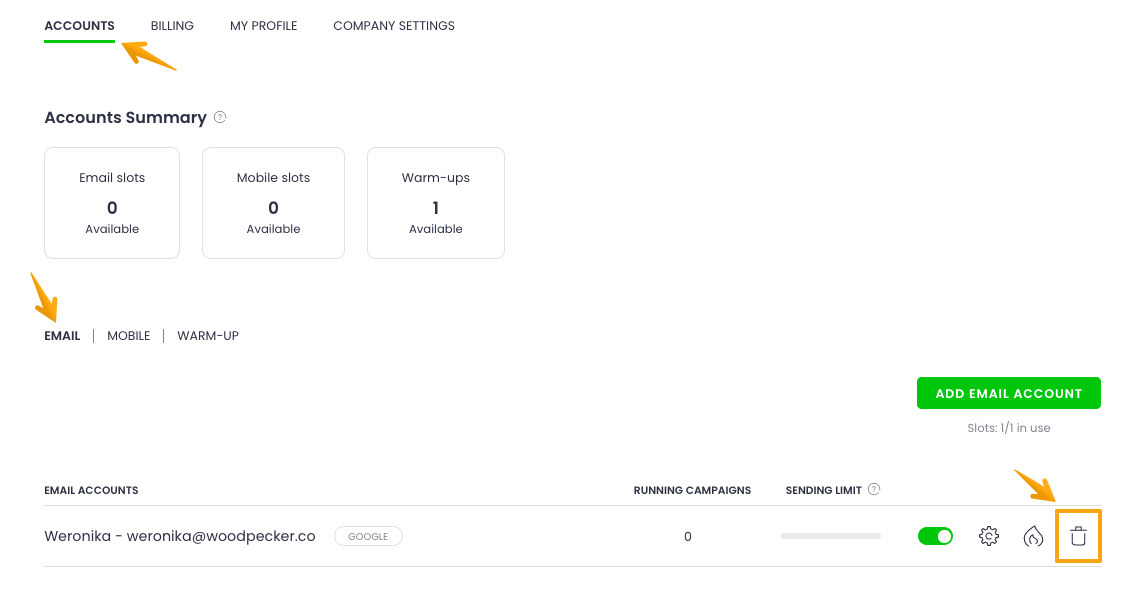
Task: Delete the weronika@woodpecker.co email account
Action: [1078, 537]
